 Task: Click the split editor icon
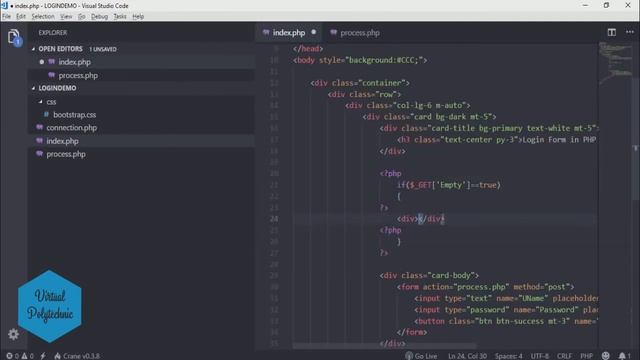pyautogui.click(x=611, y=32)
